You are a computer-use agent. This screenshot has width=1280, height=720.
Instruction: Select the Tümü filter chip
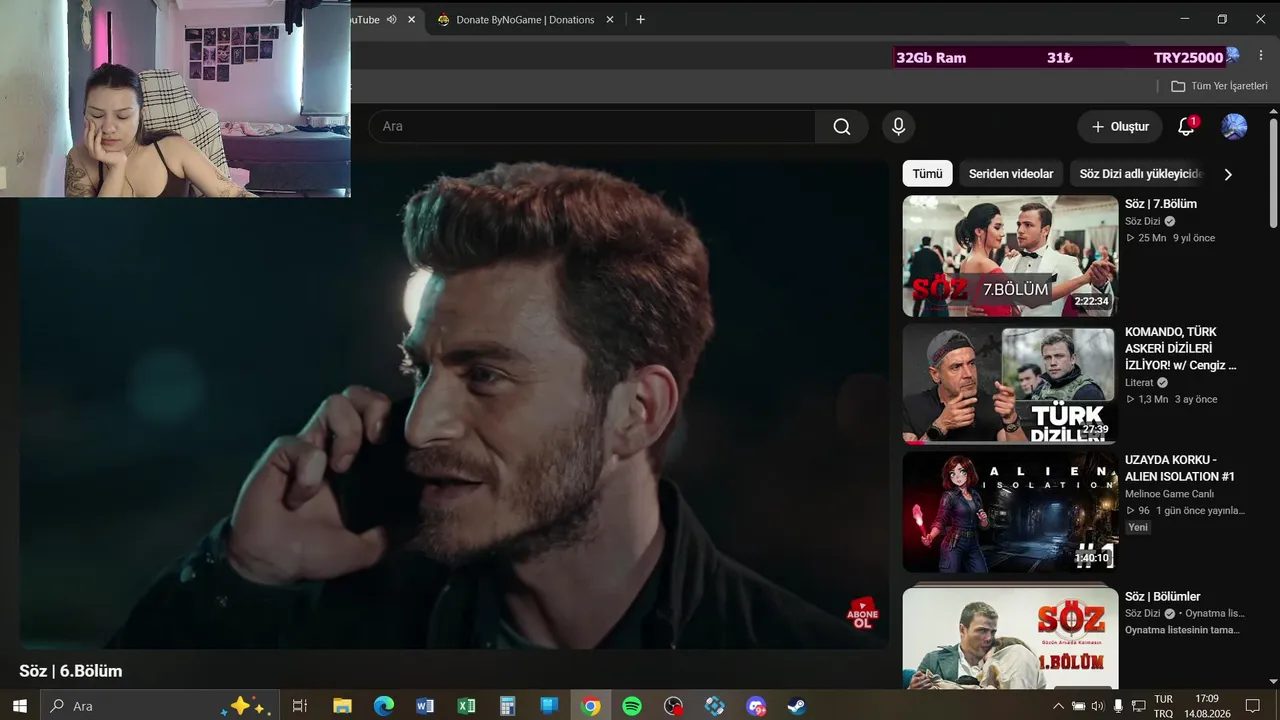click(927, 174)
